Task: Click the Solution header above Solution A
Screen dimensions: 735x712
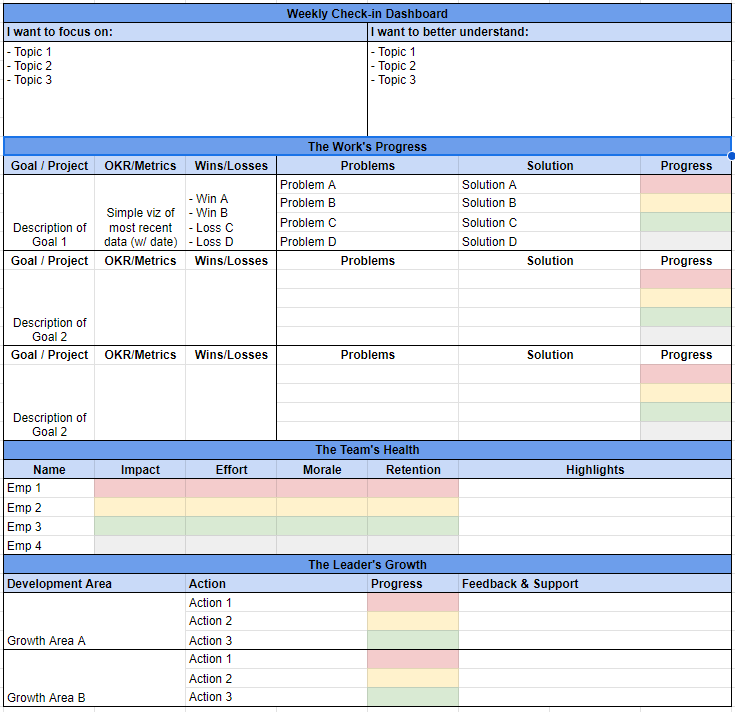Action: click(549, 165)
